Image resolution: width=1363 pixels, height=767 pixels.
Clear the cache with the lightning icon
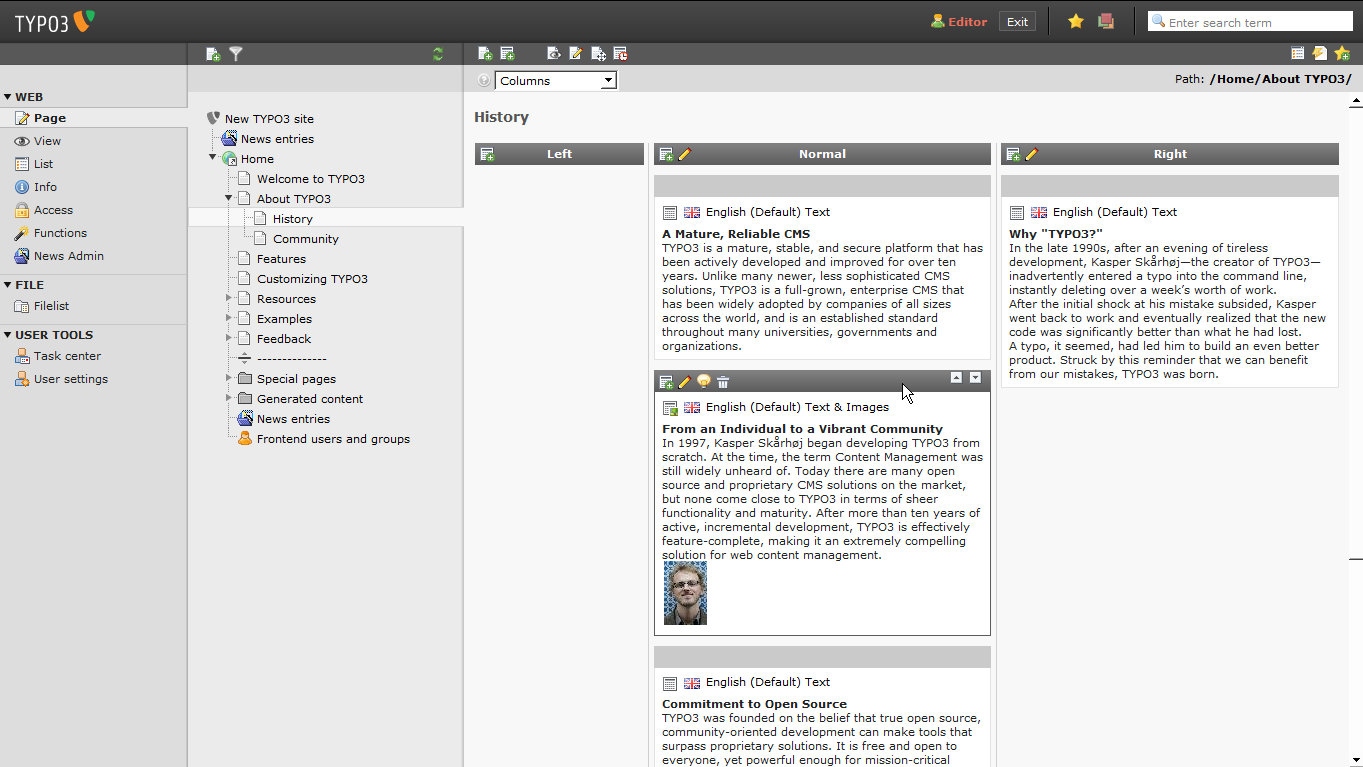pos(1320,54)
